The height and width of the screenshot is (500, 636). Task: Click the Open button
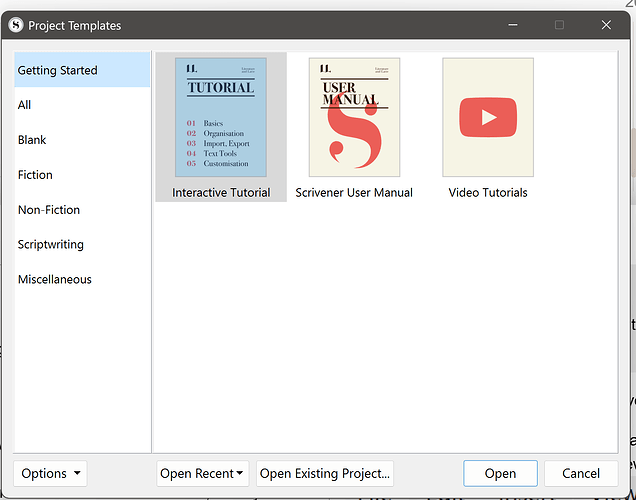pos(500,473)
